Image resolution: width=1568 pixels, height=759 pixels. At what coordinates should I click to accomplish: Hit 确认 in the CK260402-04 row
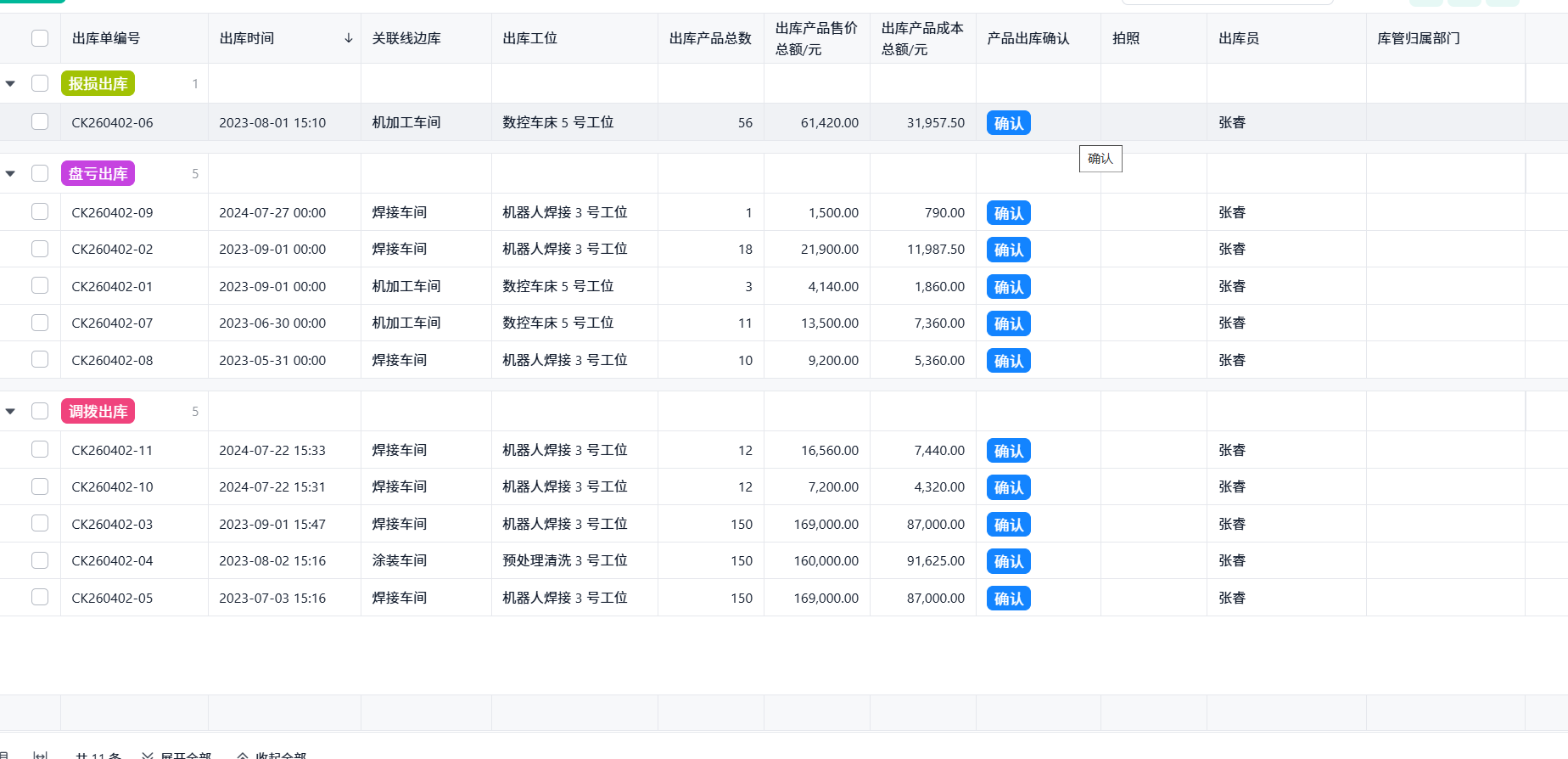point(1008,561)
